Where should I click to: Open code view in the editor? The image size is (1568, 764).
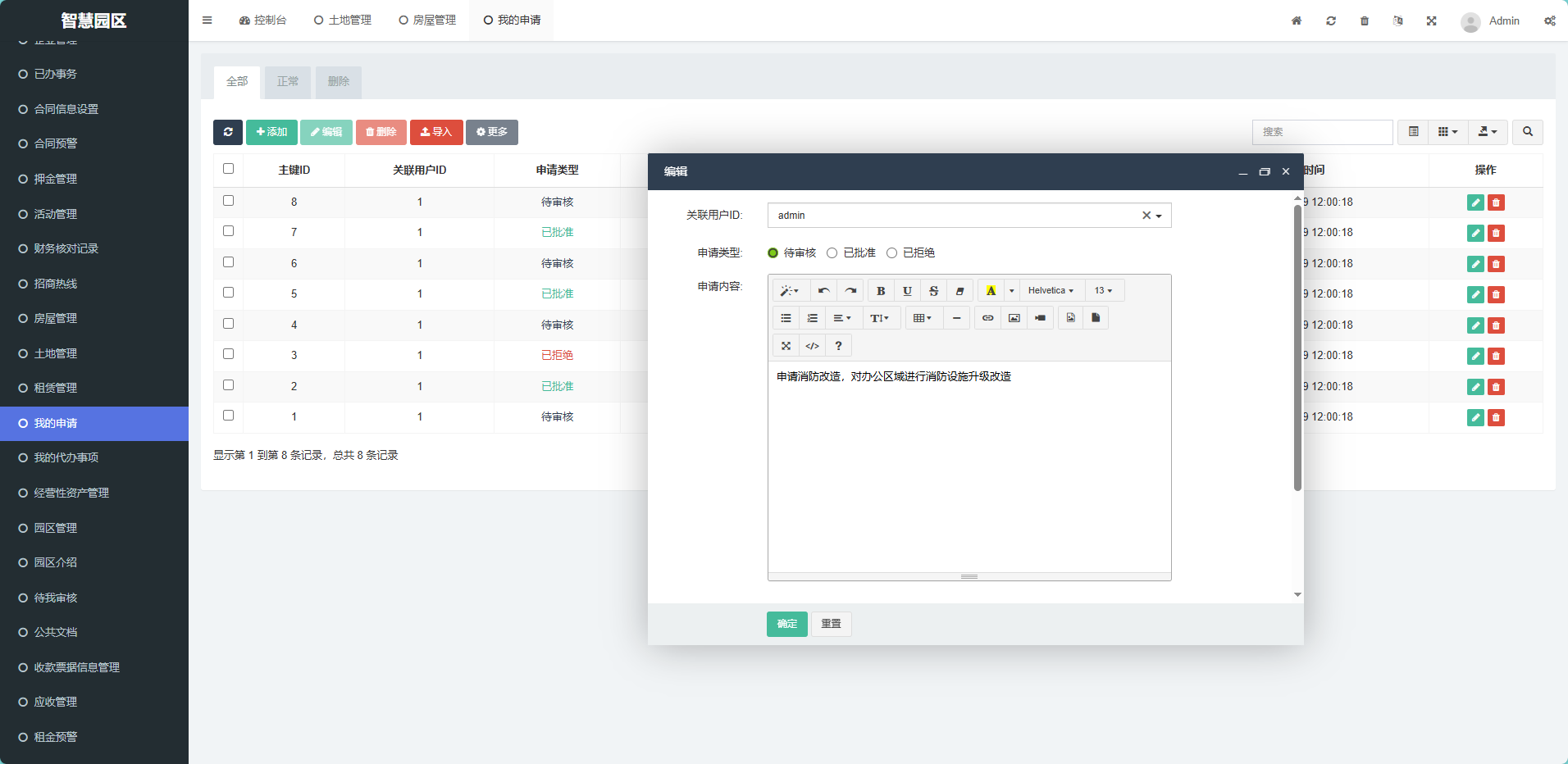(x=812, y=346)
